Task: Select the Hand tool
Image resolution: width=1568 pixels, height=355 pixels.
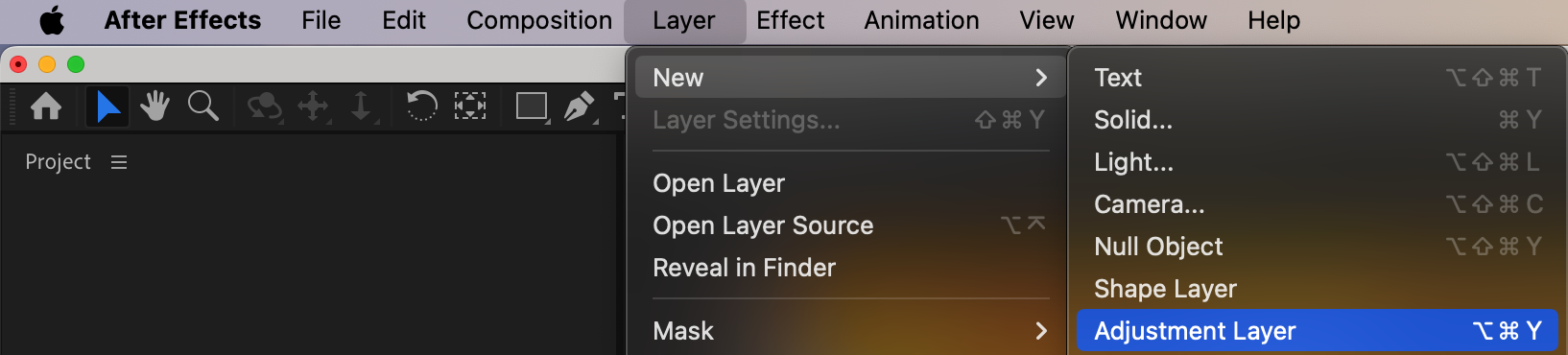Action: tap(154, 106)
